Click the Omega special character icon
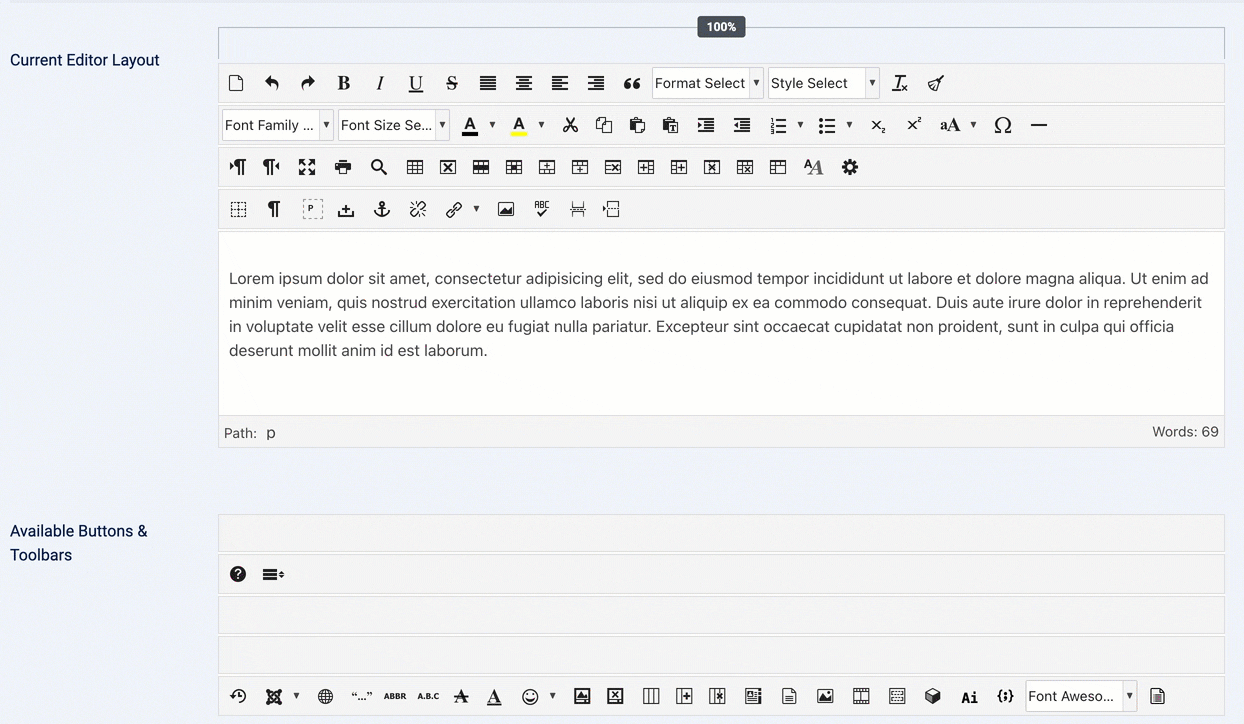 click(1002, 125)
